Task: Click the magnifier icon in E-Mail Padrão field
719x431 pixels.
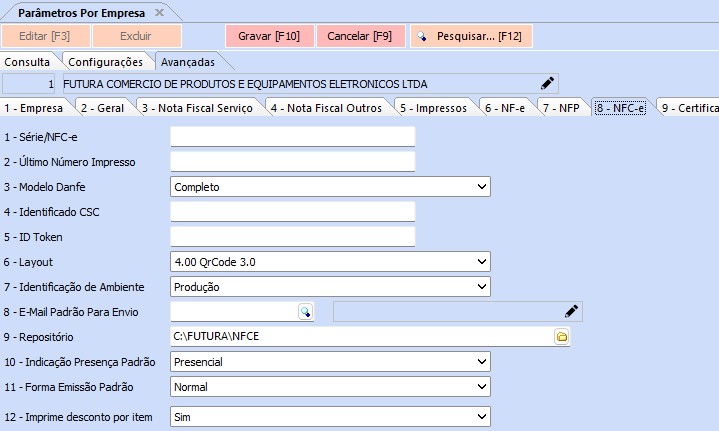Action: 306,312
